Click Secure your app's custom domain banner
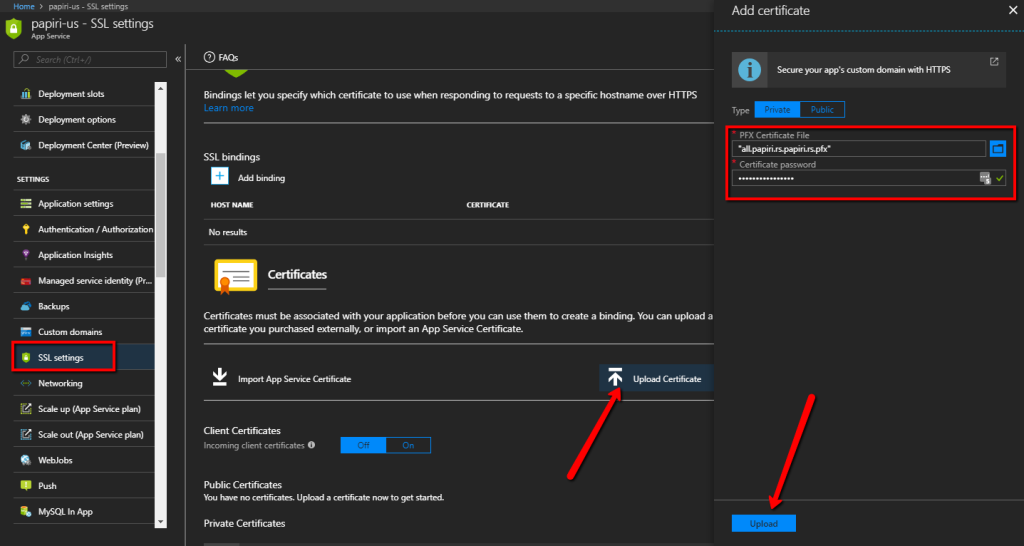 point(869,70)
